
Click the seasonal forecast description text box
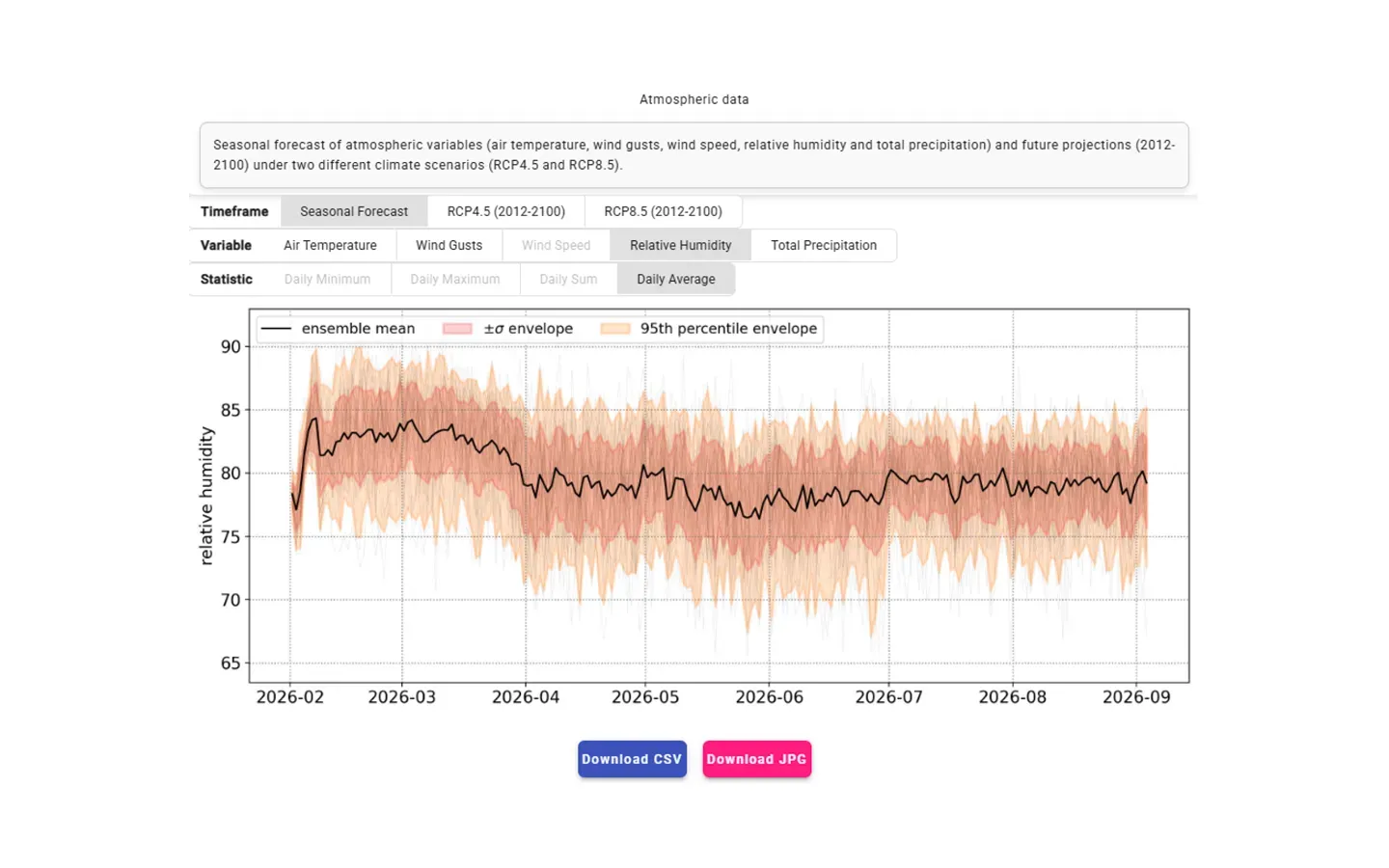pos(694,155)
